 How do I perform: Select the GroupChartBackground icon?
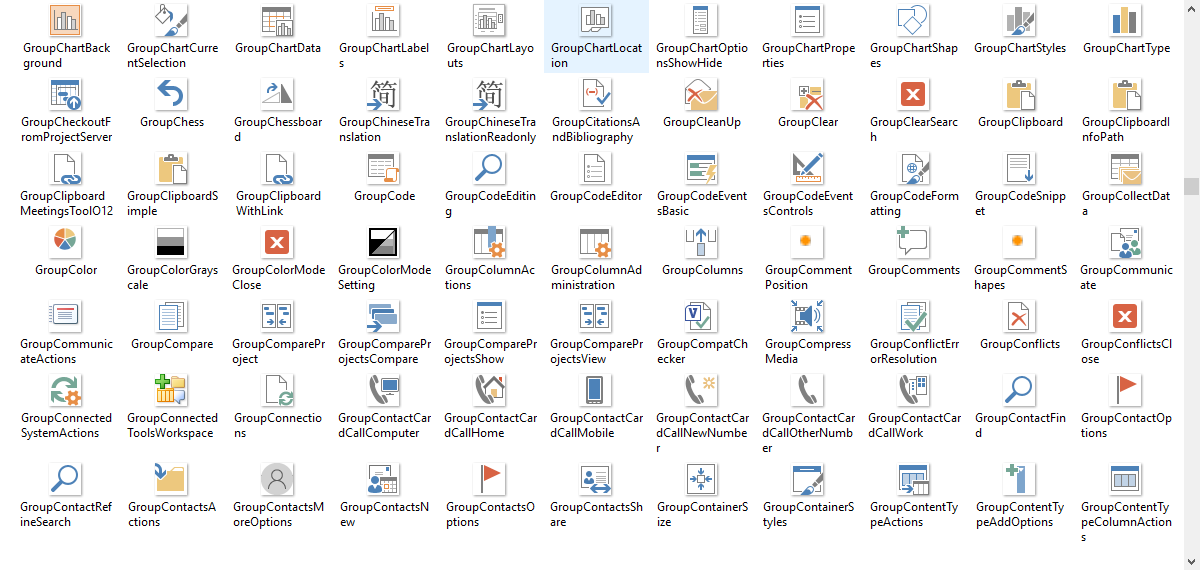tap(66, 20)
